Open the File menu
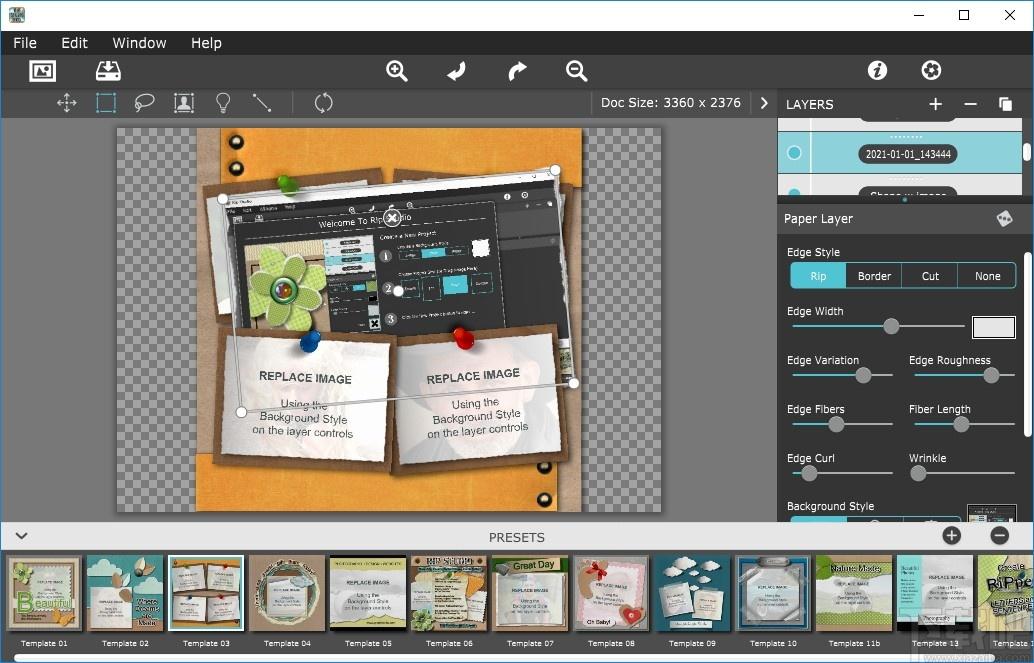Image resolution: width=1034 pixels, height=663 pixels. (x=25, y=43)
